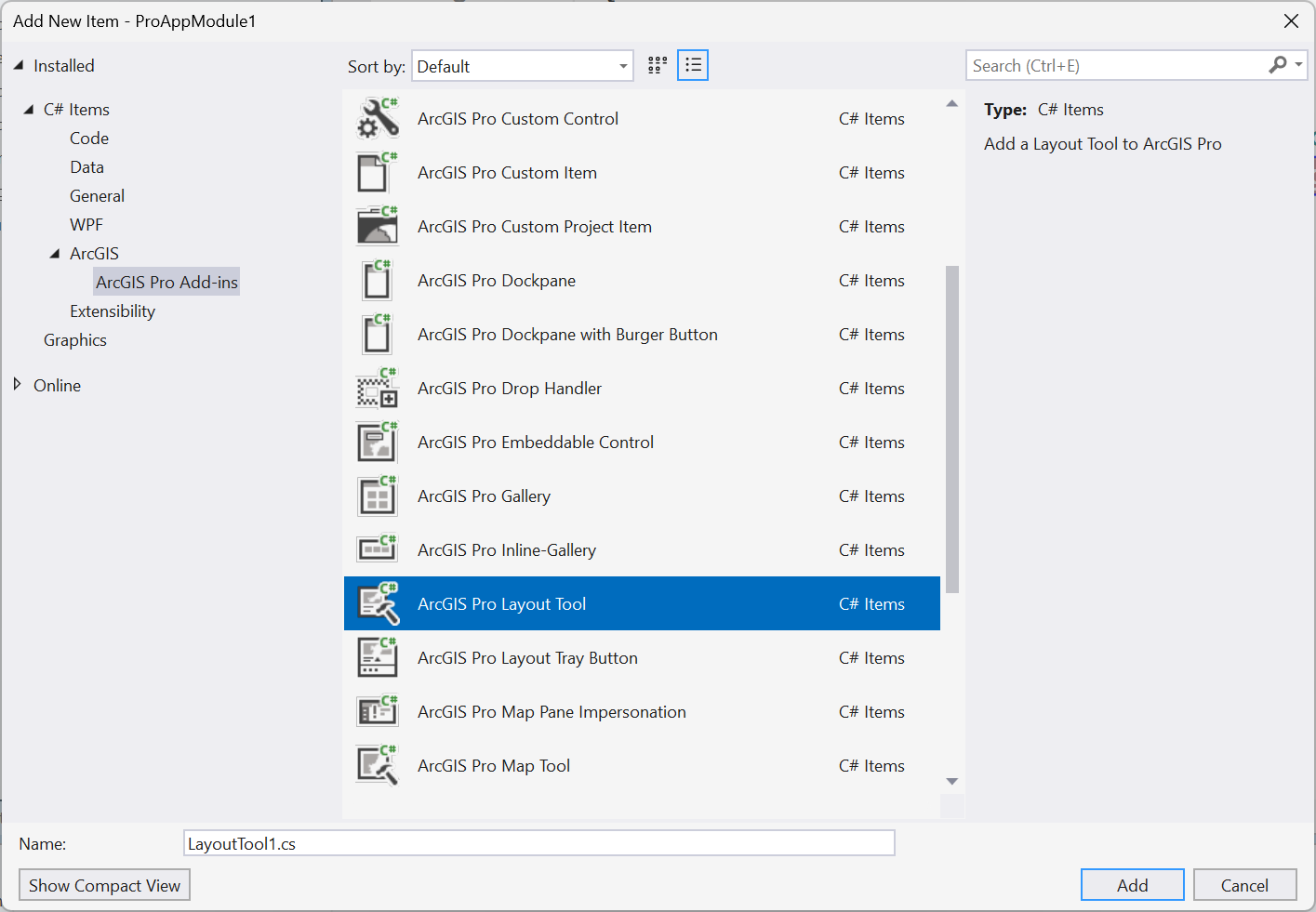This screenshot has width=1316, height=912.
Task: Open the Sort by Default dropdown
Action: pos(523,66)
